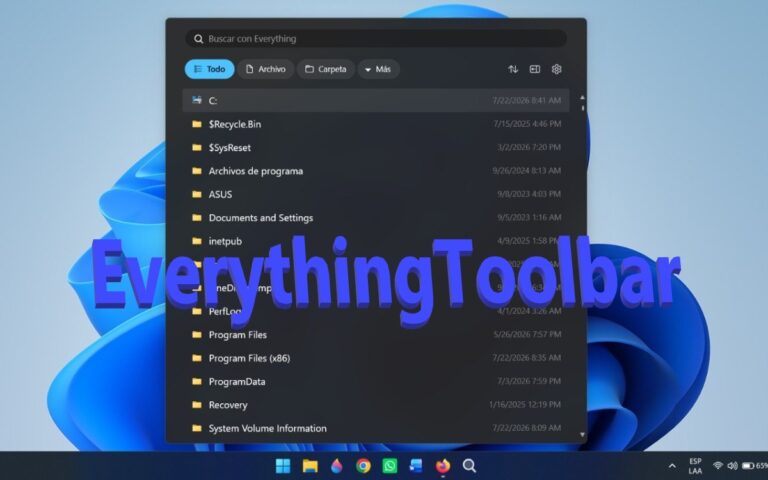Open the Windows Start menu
The width and height of the screenshot is (768, 480).
[x=283, y=466]
